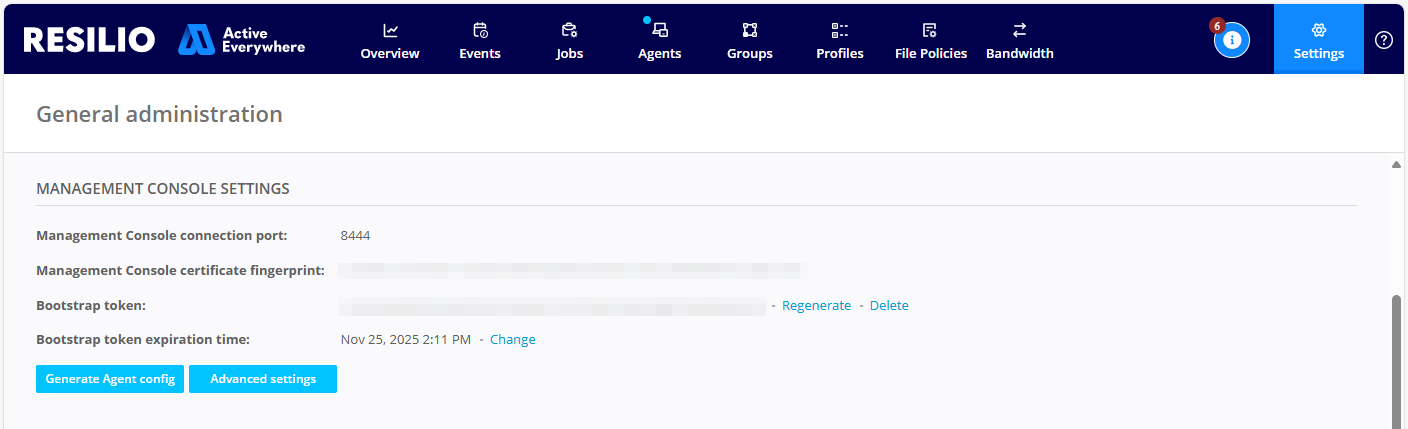Change bootstrap token expiration time

click(x=512, y=340)
